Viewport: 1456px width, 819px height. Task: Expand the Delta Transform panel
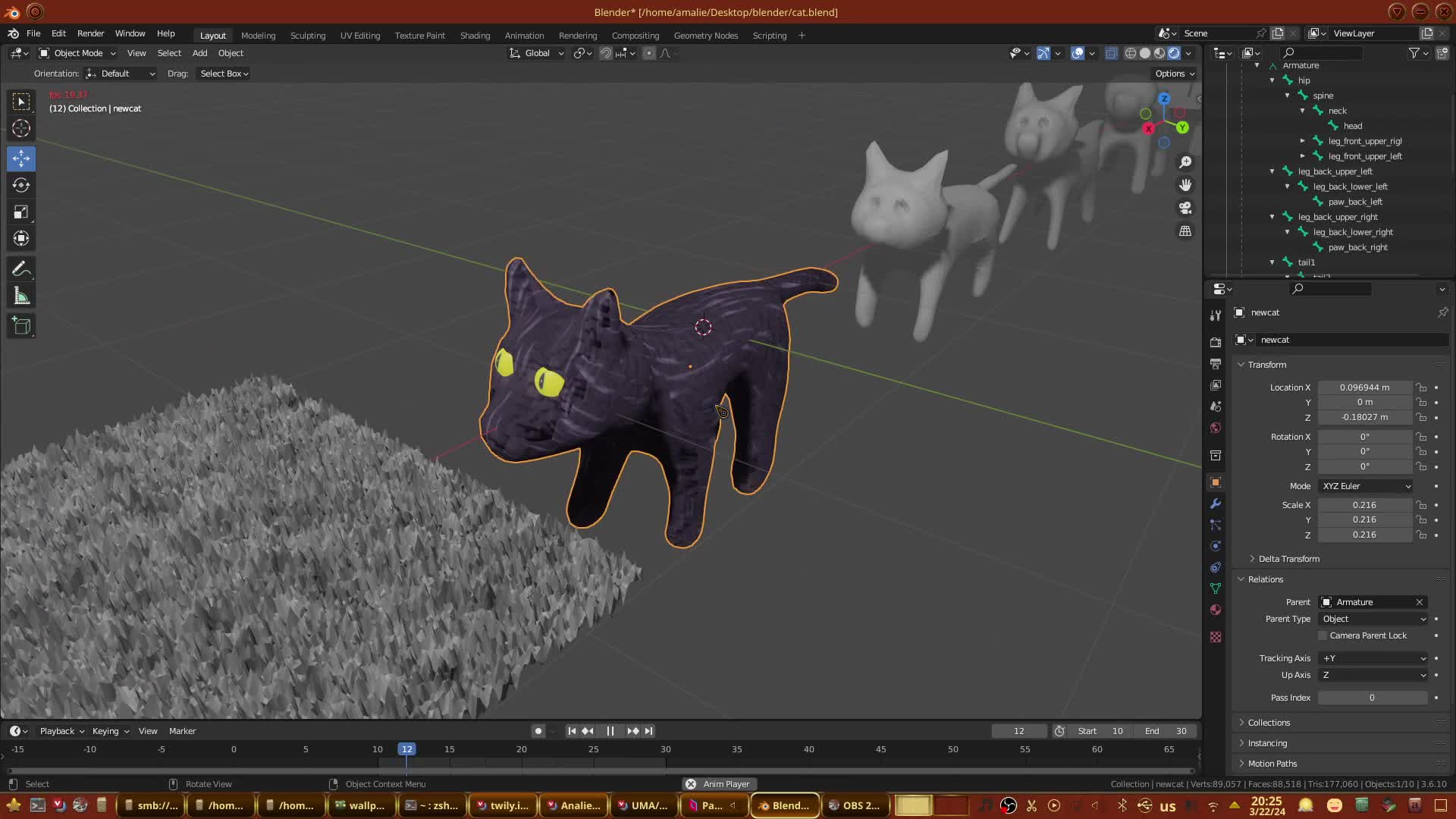click(x=1288, y=559)
